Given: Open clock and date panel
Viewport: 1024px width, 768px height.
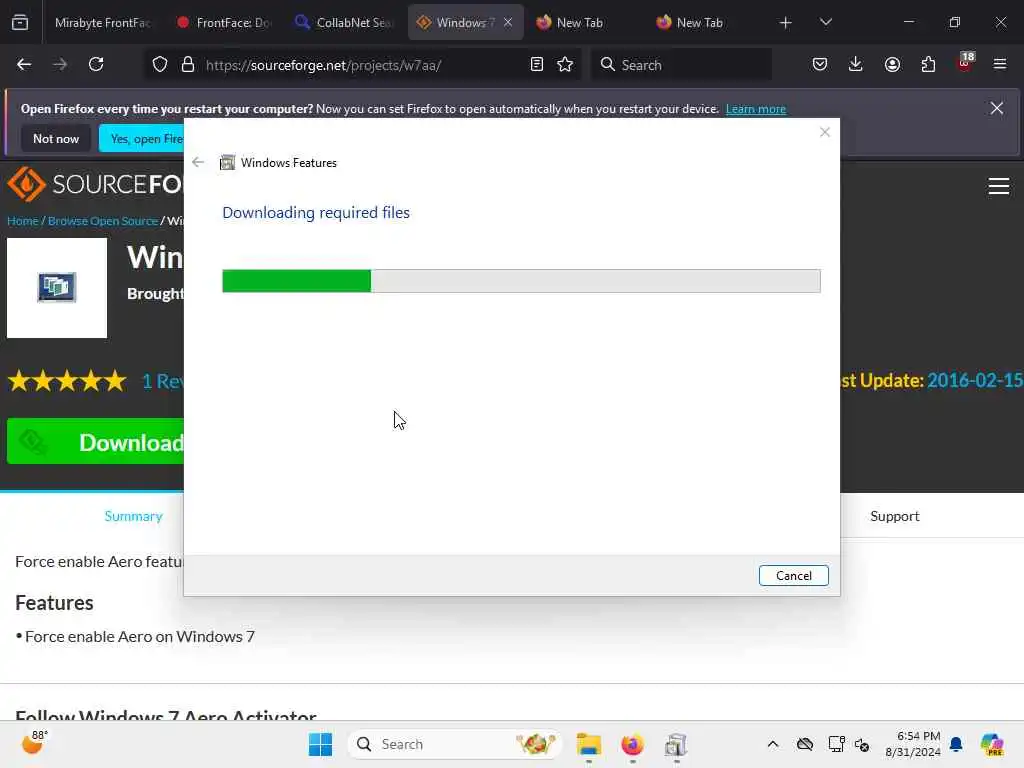Looking at the screenshot, I should (912, 744).
